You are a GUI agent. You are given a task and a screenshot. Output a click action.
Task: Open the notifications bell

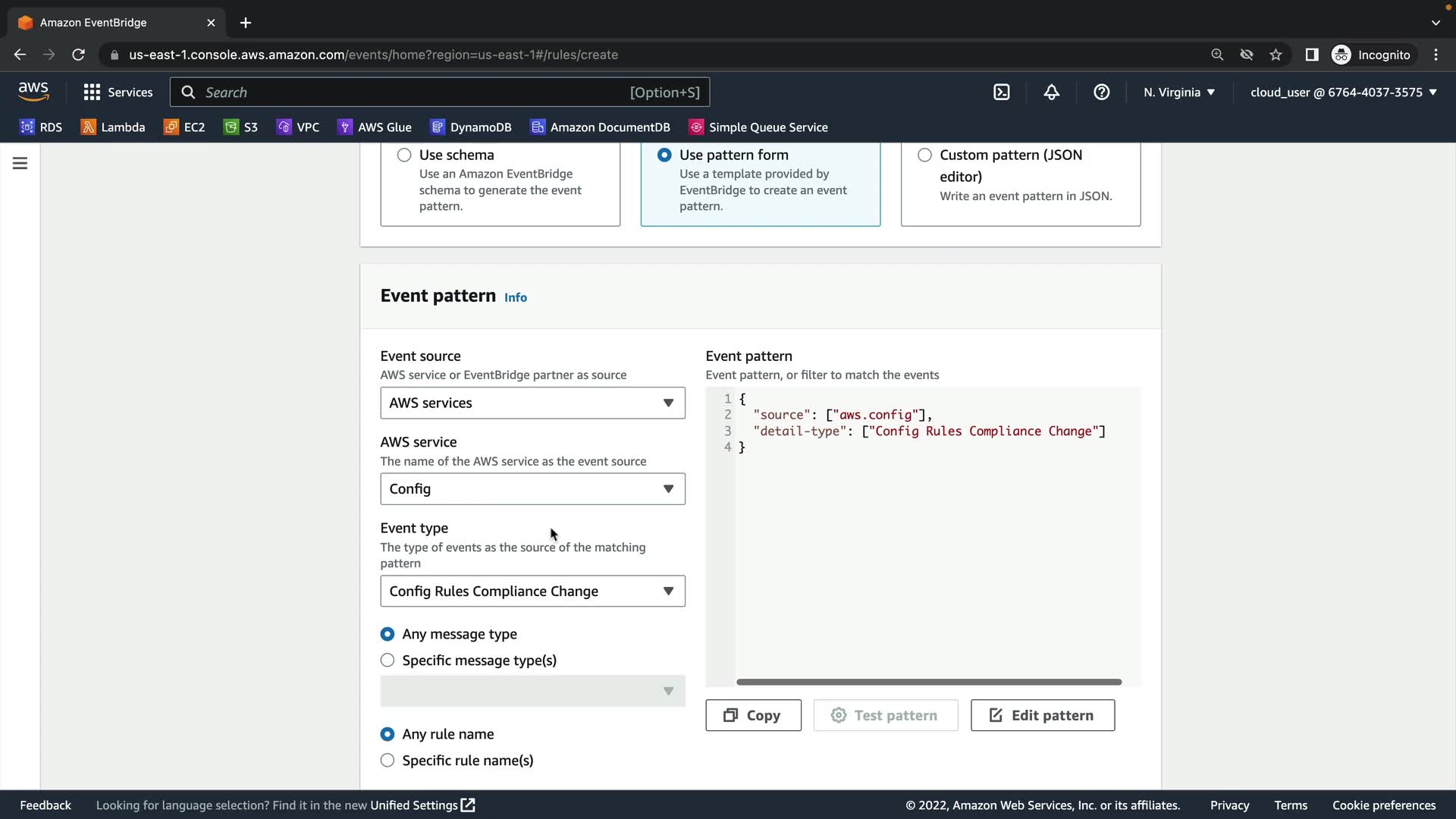click(1051, 92)
